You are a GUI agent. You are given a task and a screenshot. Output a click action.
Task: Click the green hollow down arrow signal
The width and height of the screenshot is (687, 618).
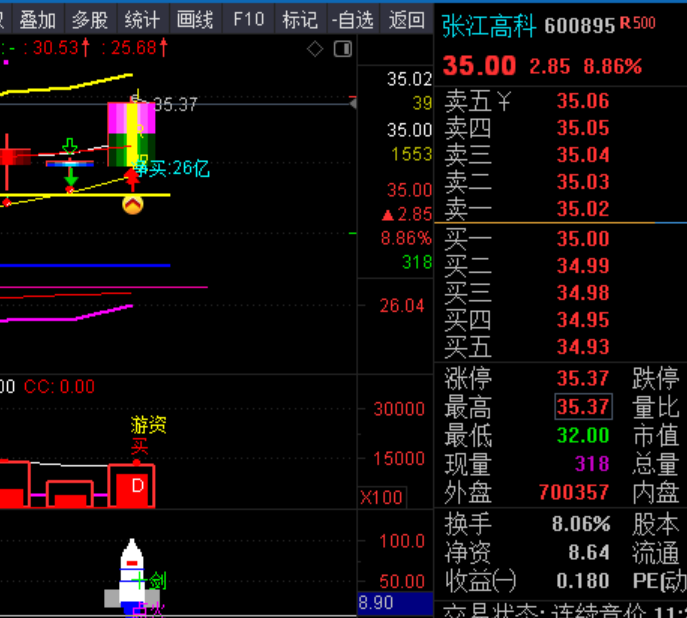(x=70, y=146)
